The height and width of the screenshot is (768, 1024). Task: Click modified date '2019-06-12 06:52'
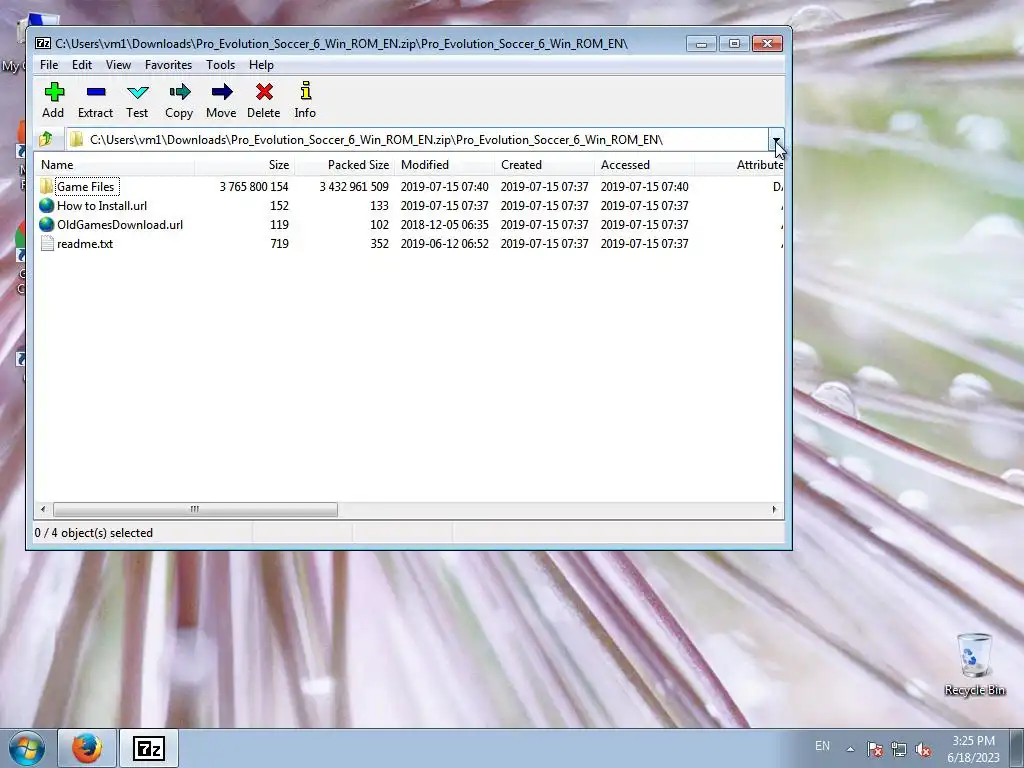tap(444, 244)
